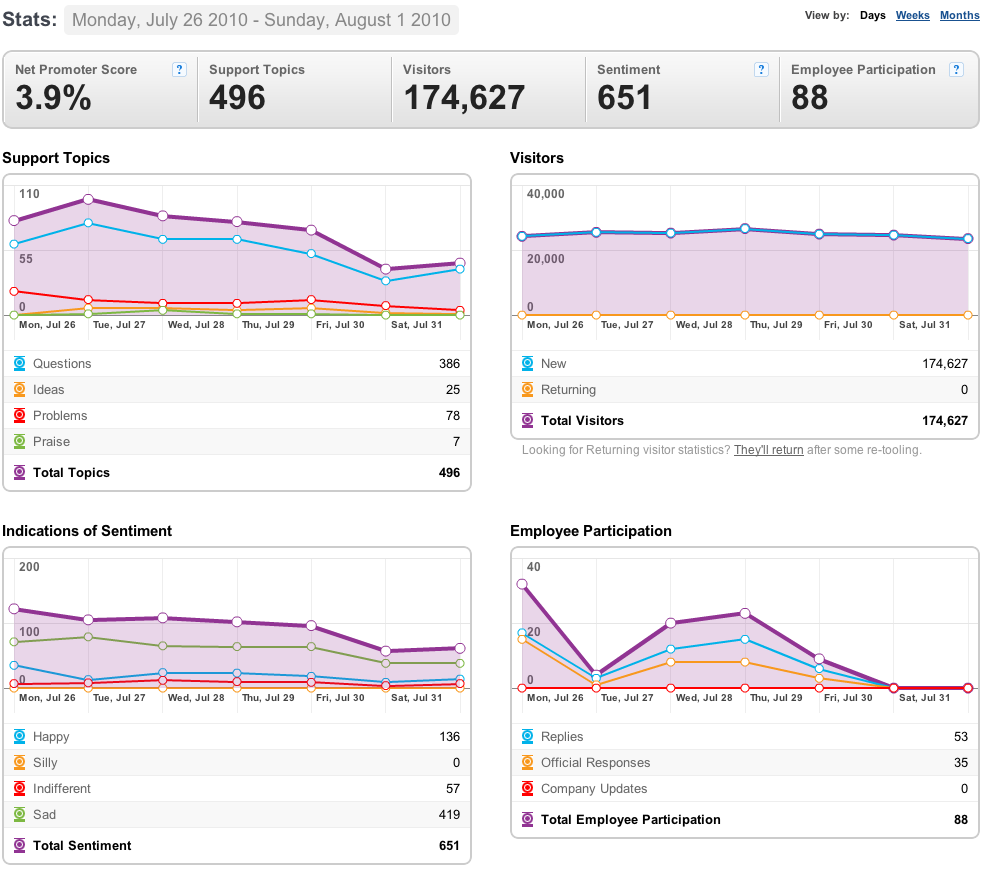
Task: Open the Sentiment help question mark icon
Action: pyautogui.click(x=761, y=70)
